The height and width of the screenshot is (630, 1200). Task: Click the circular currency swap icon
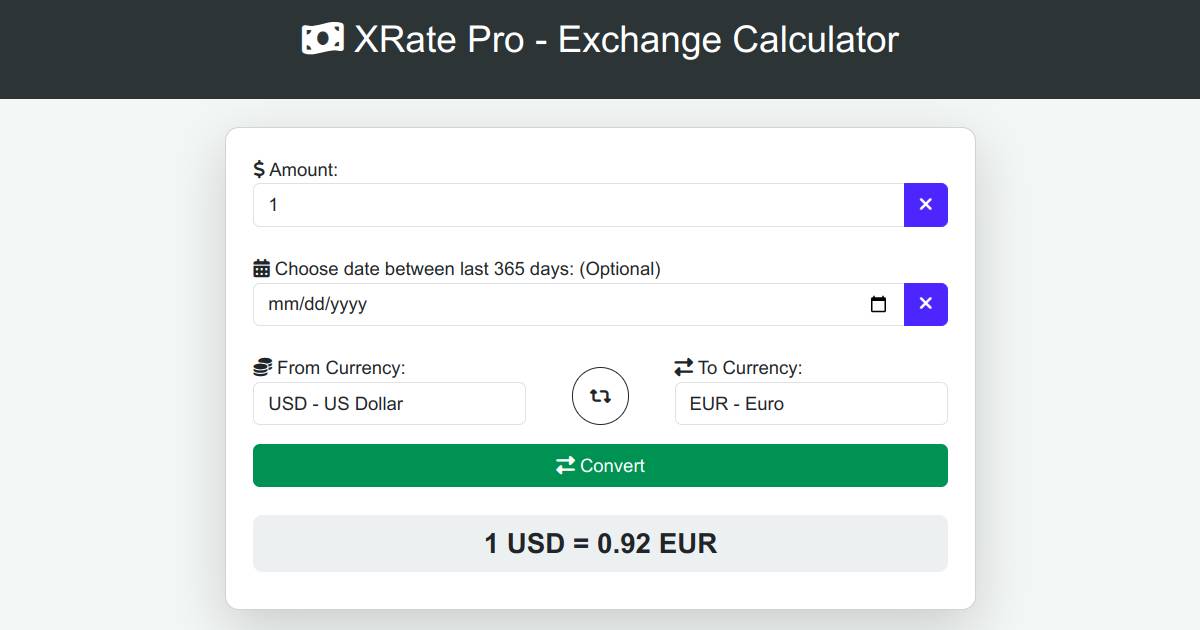[600, 396]
